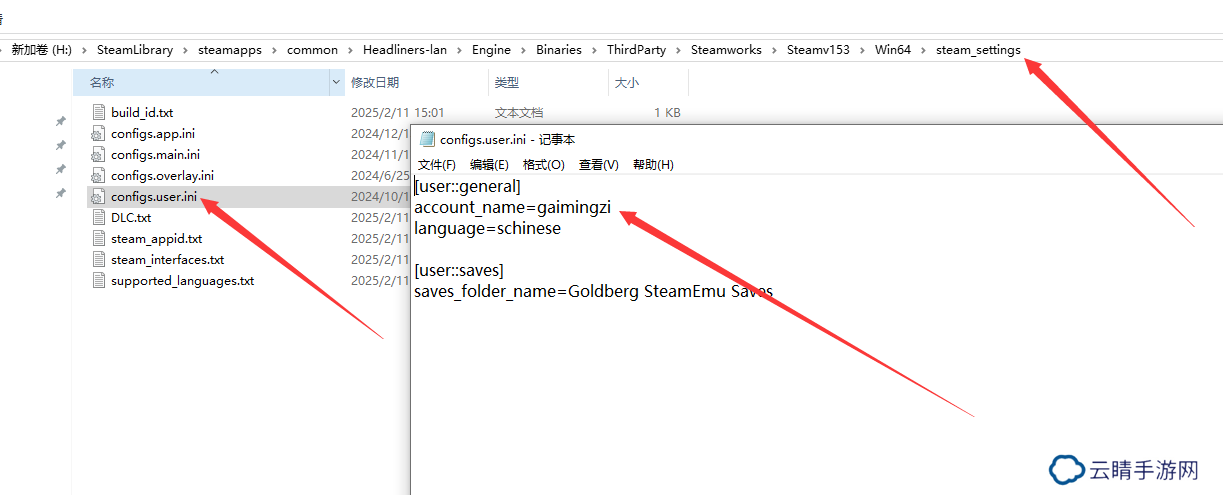The height and width of the screenshot is (495, 1223).
Task: Place cursor in the [user::saves] line
Action: pyautogui.click(x=459, y=270)
